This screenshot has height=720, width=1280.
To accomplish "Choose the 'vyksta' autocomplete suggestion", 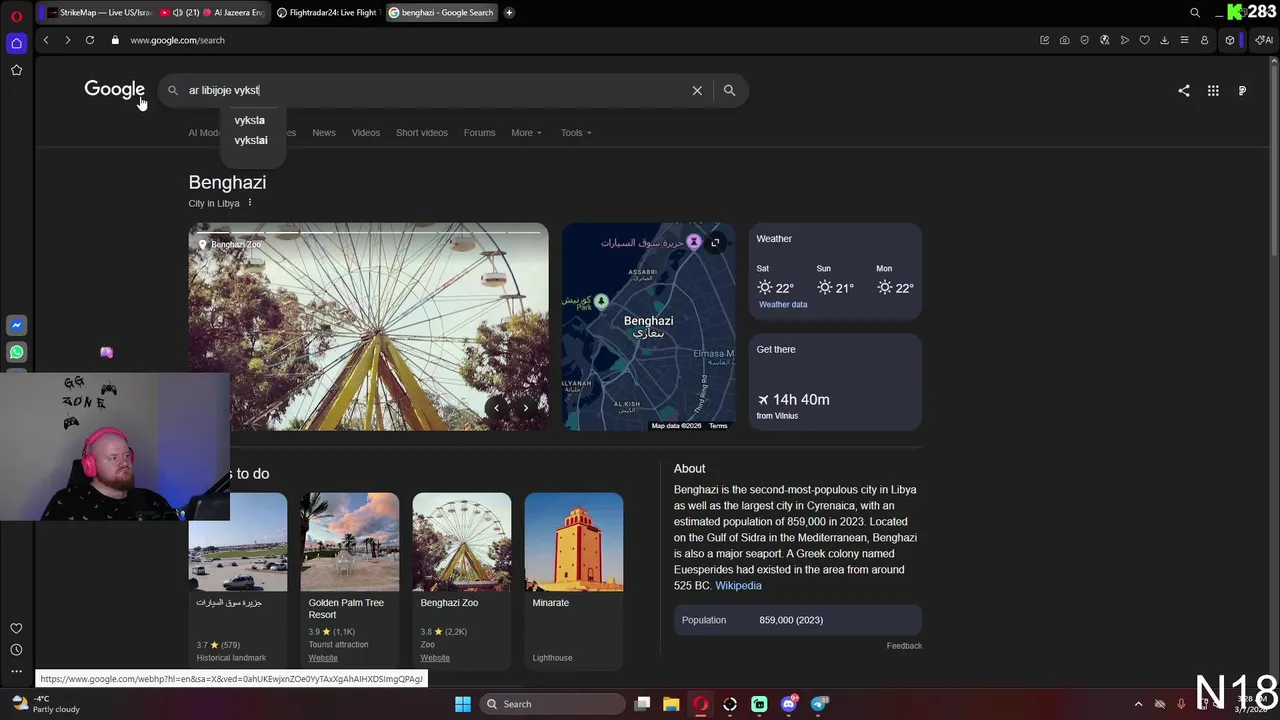I will (250, 120).
